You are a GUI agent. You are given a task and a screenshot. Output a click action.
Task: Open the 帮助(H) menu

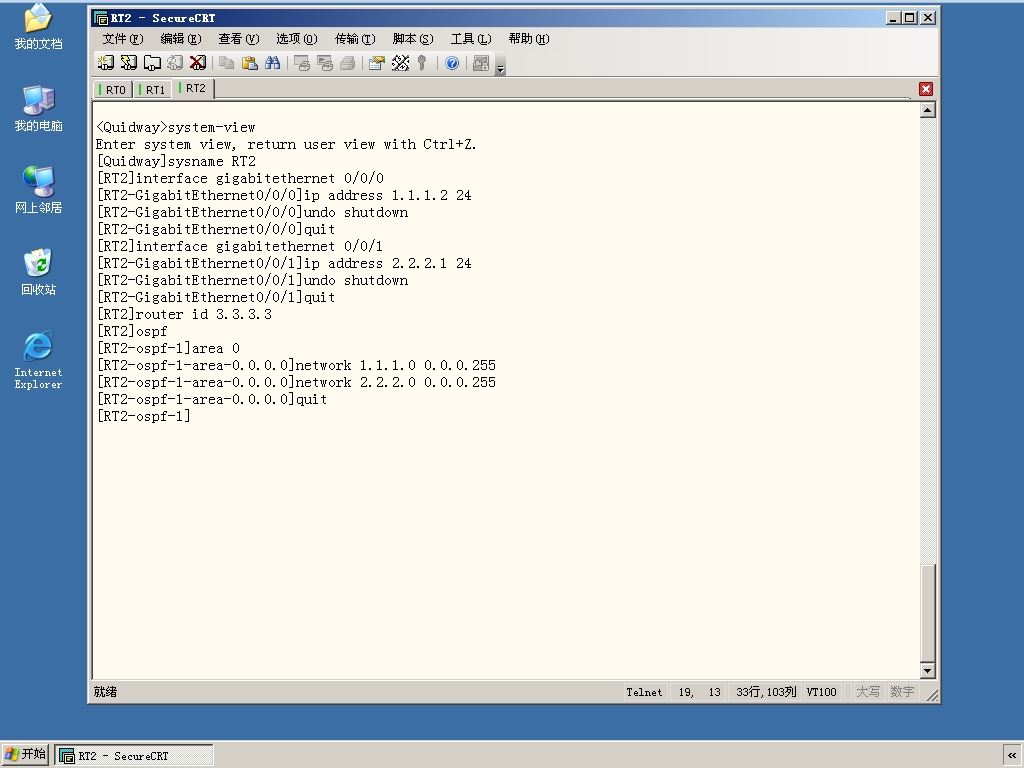coord(529,39)
